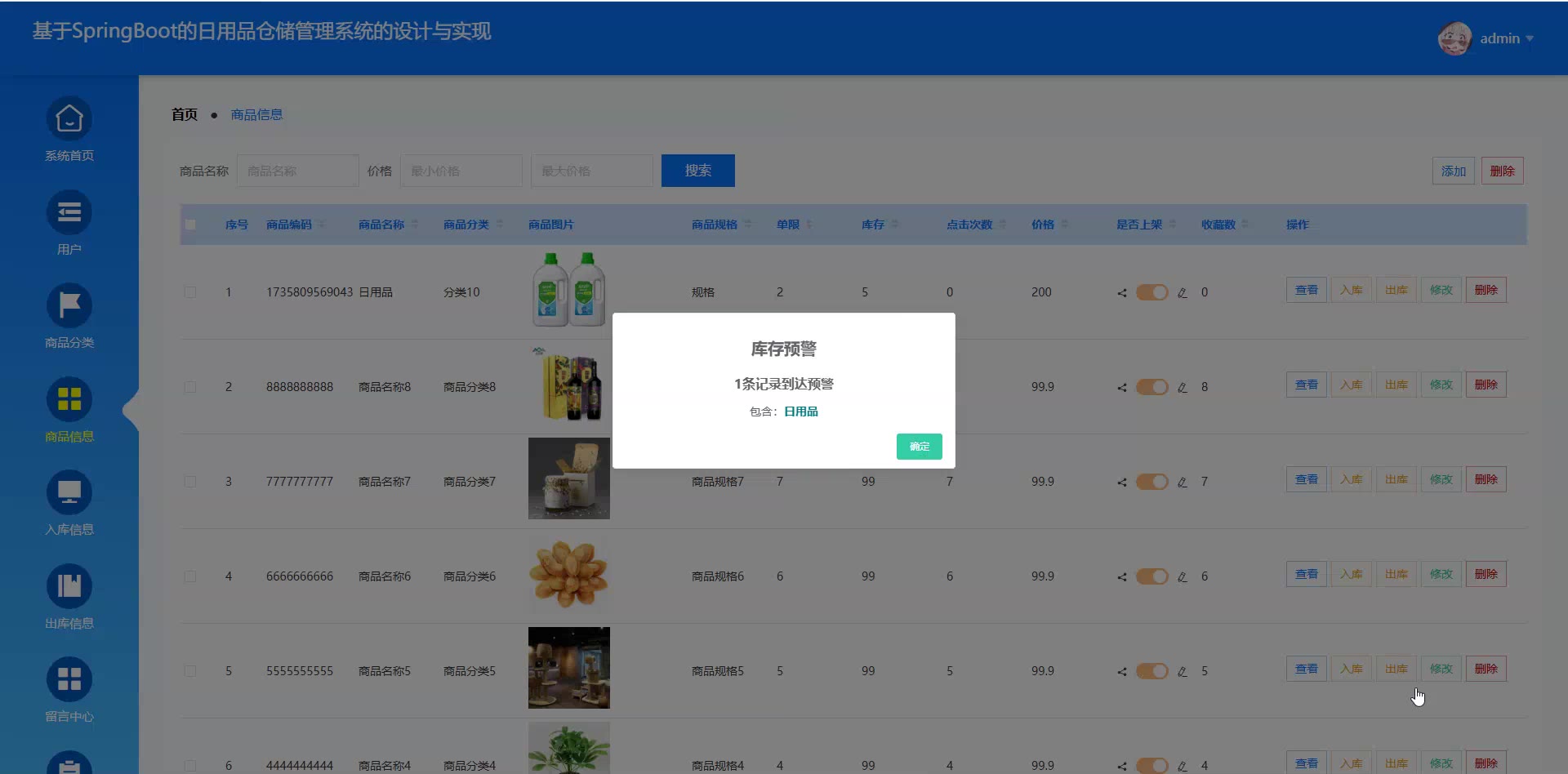
Task: Confirm the 库存预警 dialog with 确定
Action: (920, 447)
